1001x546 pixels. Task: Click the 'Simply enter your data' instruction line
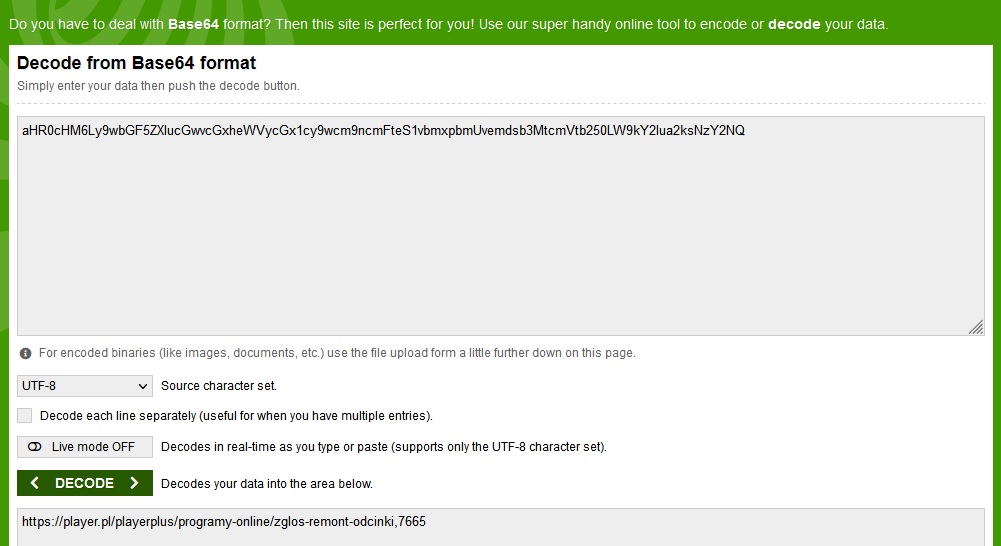158,86
